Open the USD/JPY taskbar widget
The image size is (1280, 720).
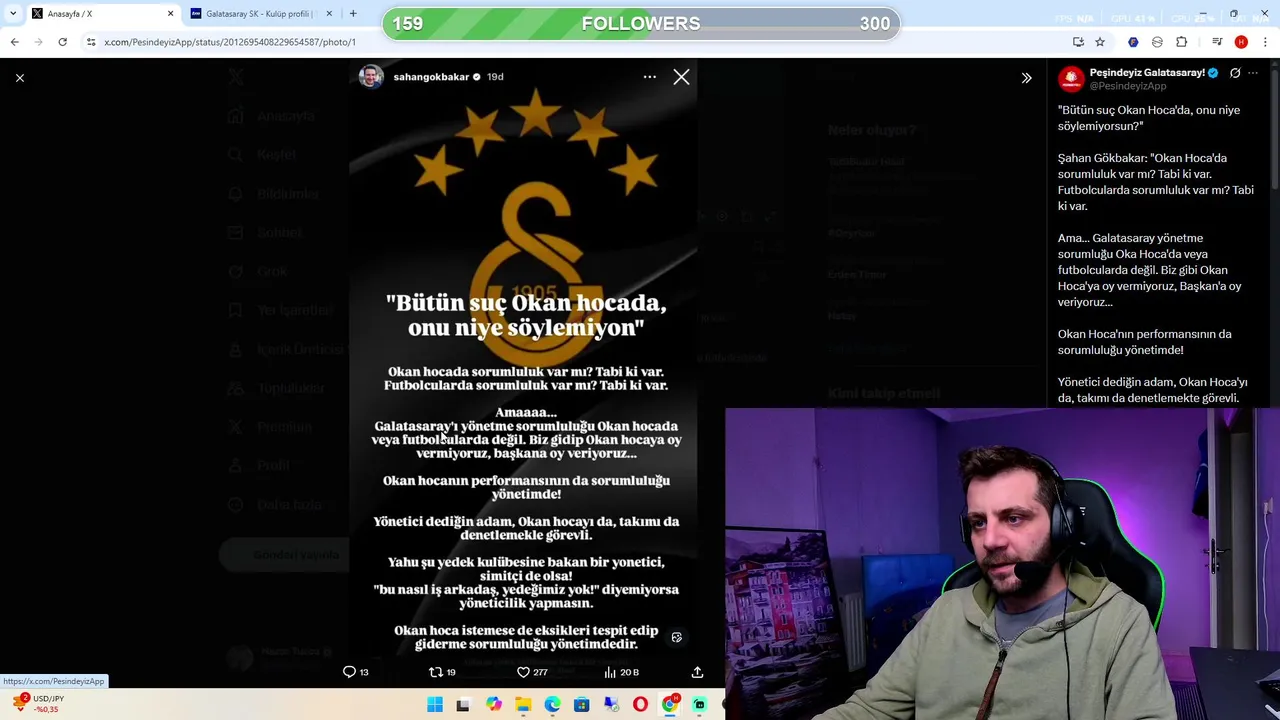pyautogui.click(x=40, y=704)
